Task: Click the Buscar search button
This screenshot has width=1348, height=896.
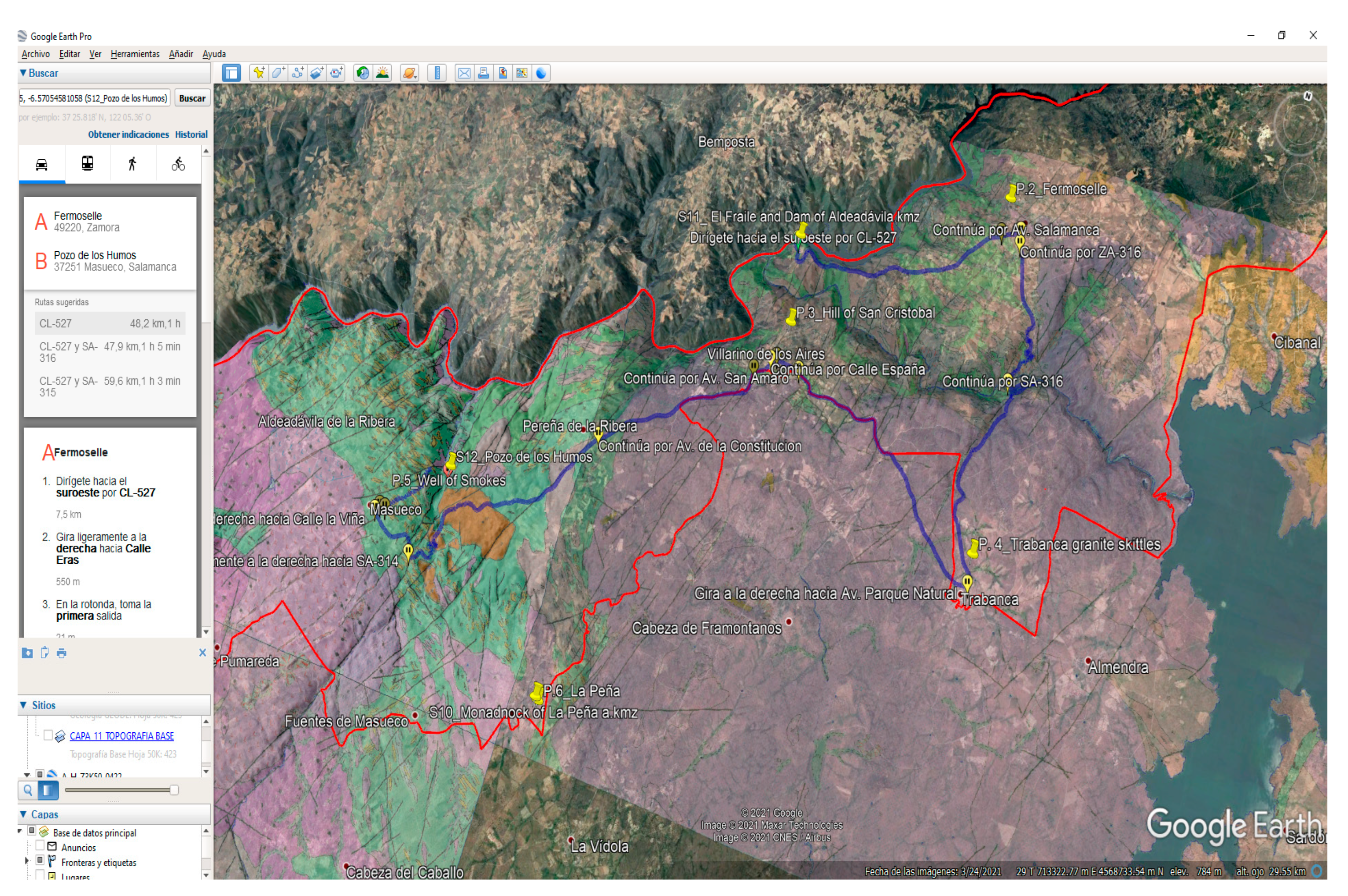Action: coord(192,98)
